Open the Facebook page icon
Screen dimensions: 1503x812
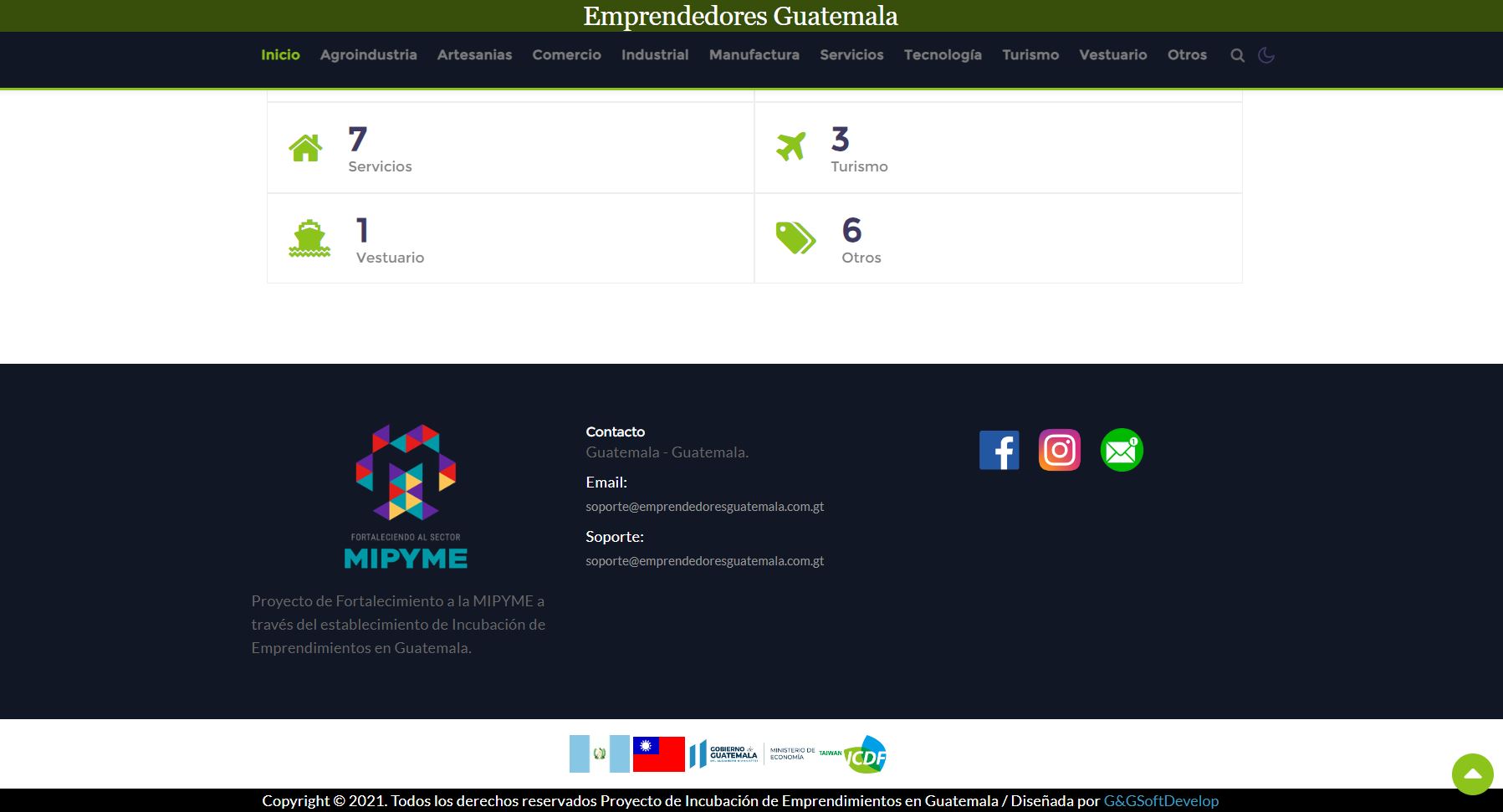pos(999,450)
